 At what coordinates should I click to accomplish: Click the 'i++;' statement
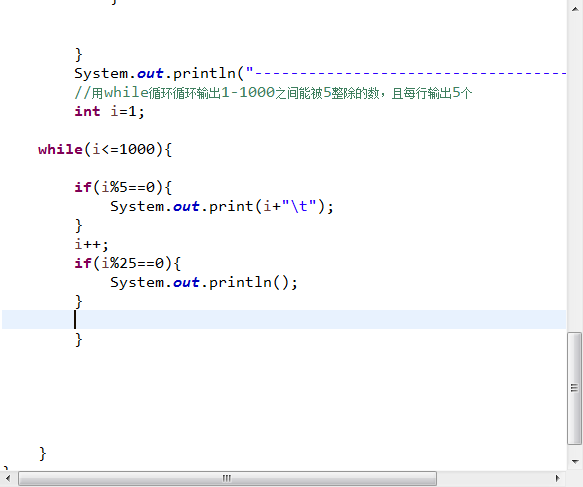click(x=91, y=245)
